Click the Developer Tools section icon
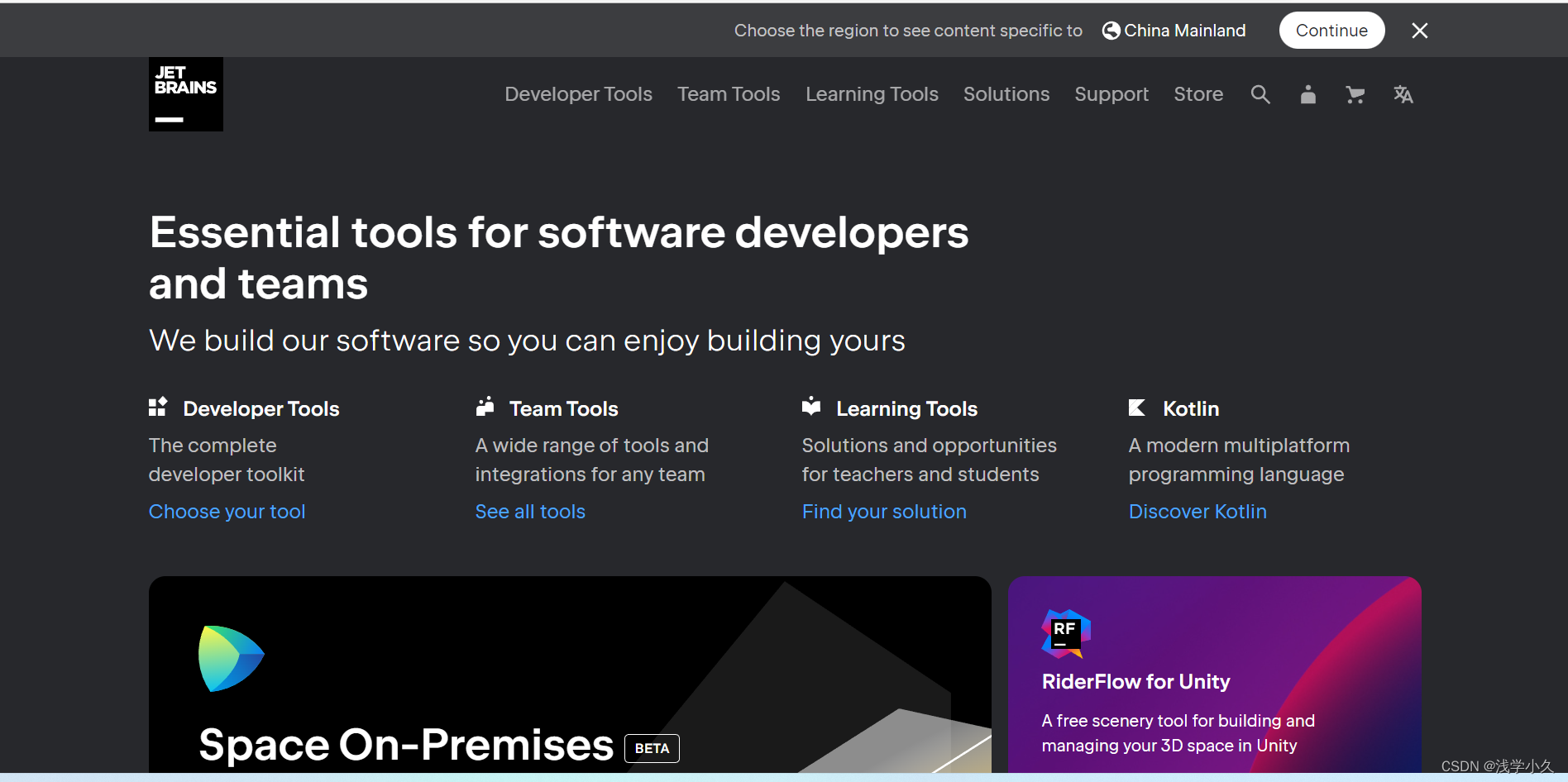The height and width of the screenshot is (782, 1568). pos(158,407)
